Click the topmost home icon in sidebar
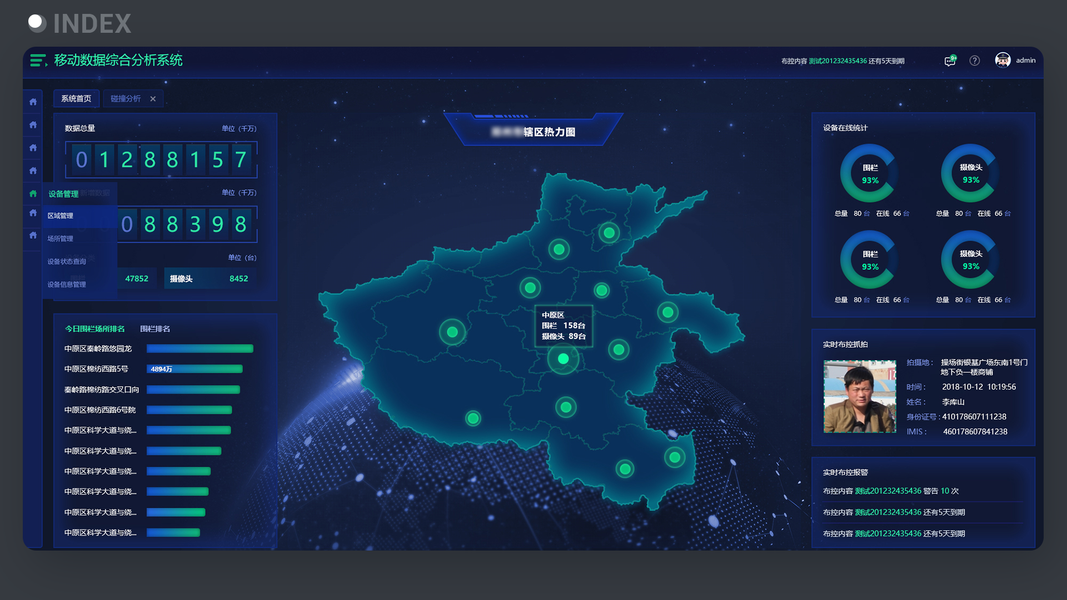 pos(33,101)
